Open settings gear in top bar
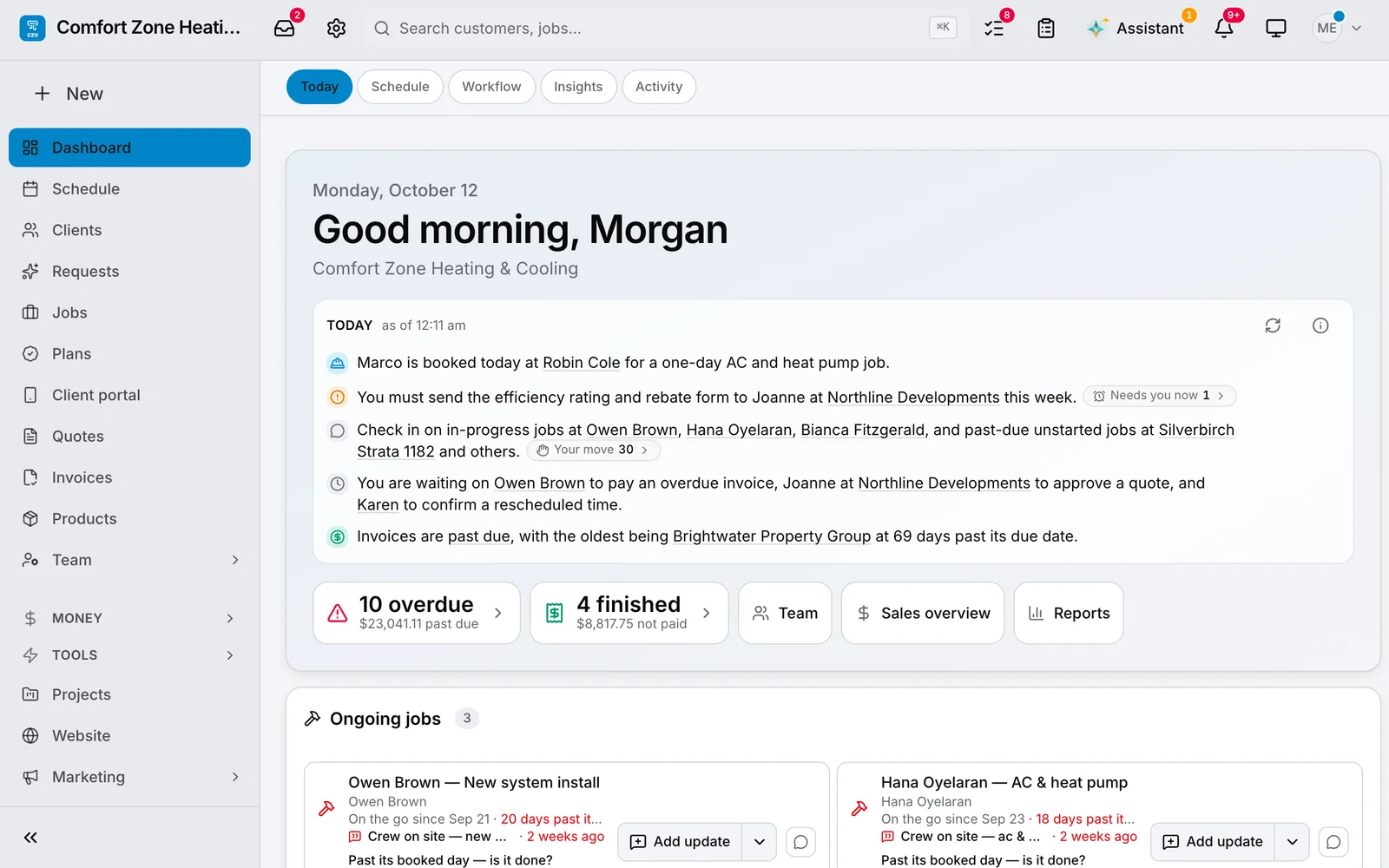The width and height of the screenshot is (1389, 868). point(336,28)
